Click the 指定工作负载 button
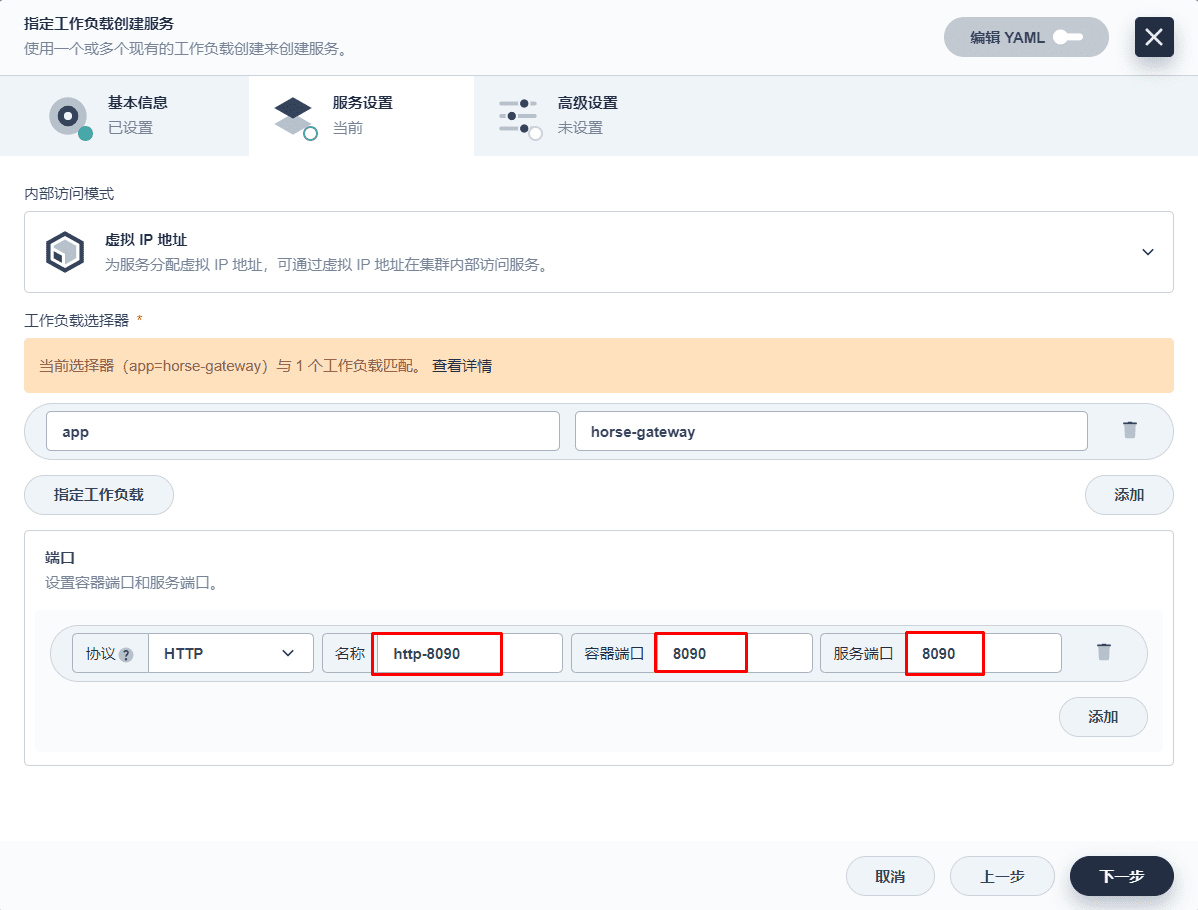Screen dimensions: 1198x910 point(99,495)
